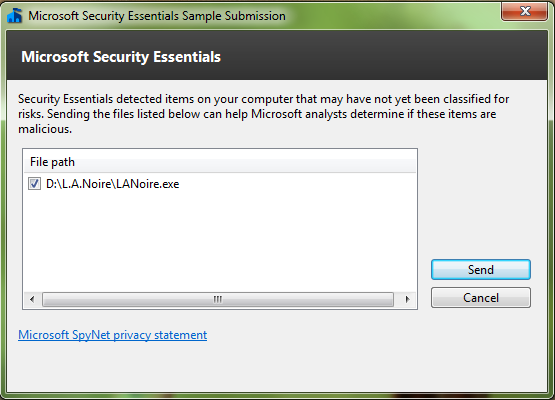The image size is (555, 400).
Task: Click the Sample Submission window title text
Action: tap(157, 16)
